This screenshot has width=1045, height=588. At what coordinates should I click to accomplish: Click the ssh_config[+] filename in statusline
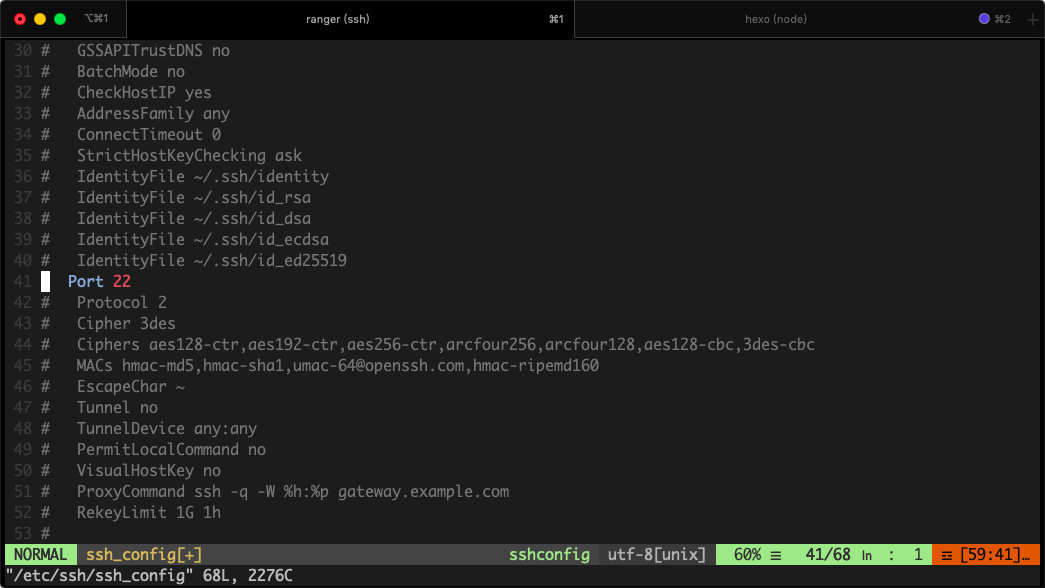pos(144,554)
